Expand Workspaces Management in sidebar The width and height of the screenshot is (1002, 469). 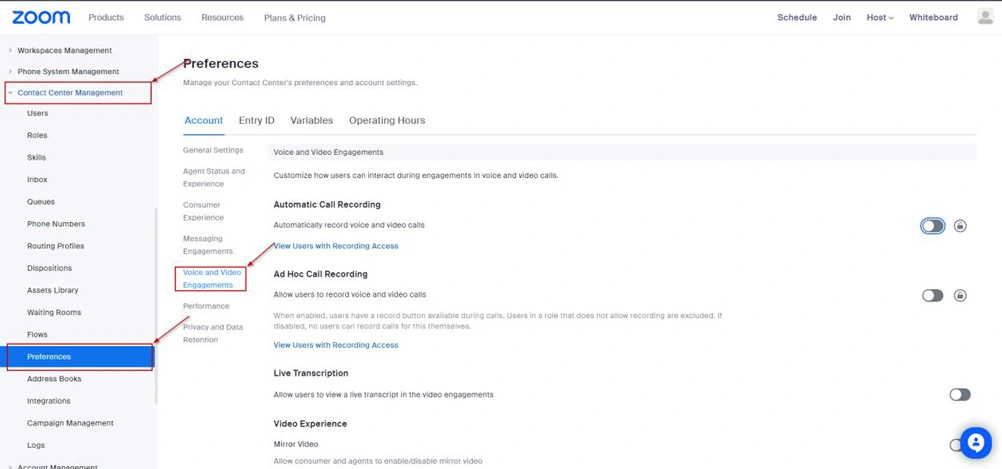(x=64, y=50)
